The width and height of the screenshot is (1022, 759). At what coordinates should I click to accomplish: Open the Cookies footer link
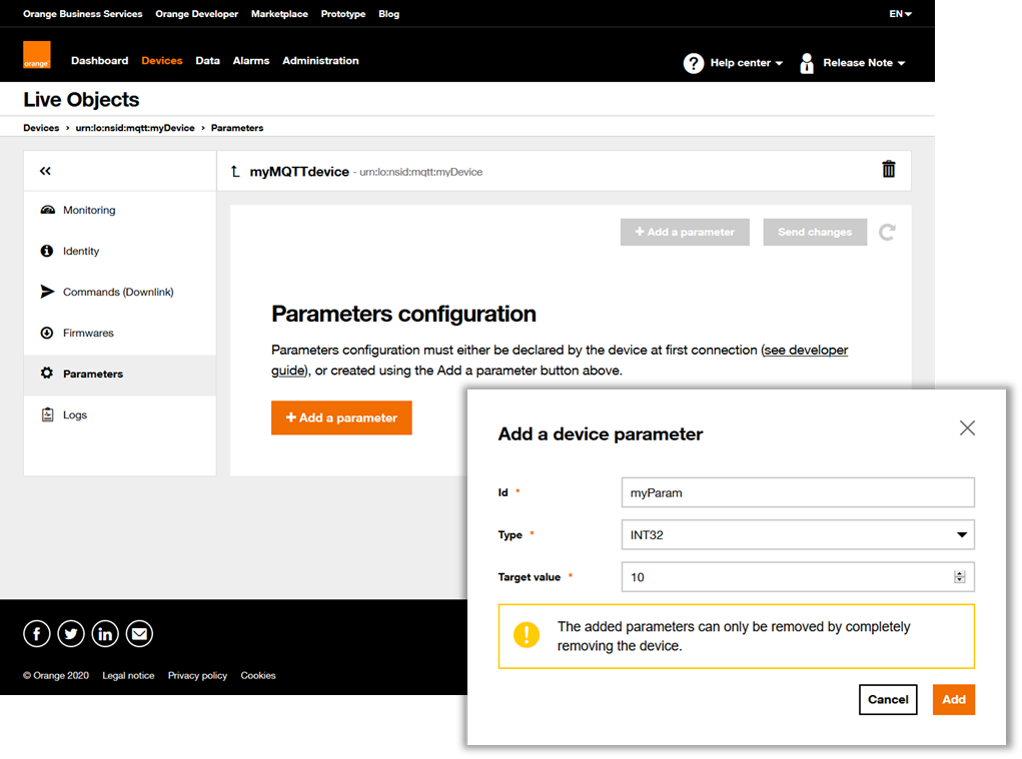point(258,676)
